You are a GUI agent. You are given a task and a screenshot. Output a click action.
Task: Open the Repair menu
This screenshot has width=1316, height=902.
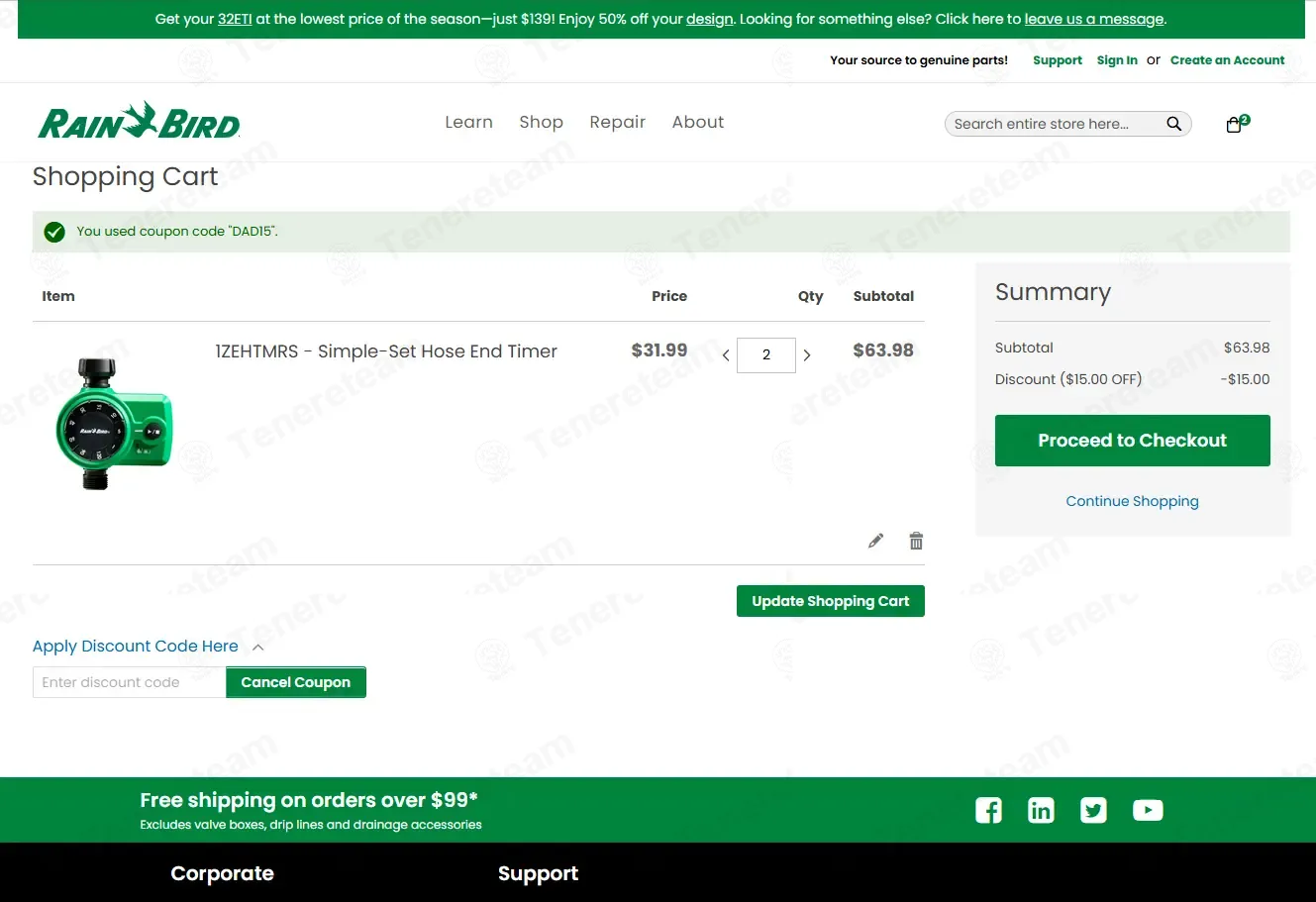(617, 122)
